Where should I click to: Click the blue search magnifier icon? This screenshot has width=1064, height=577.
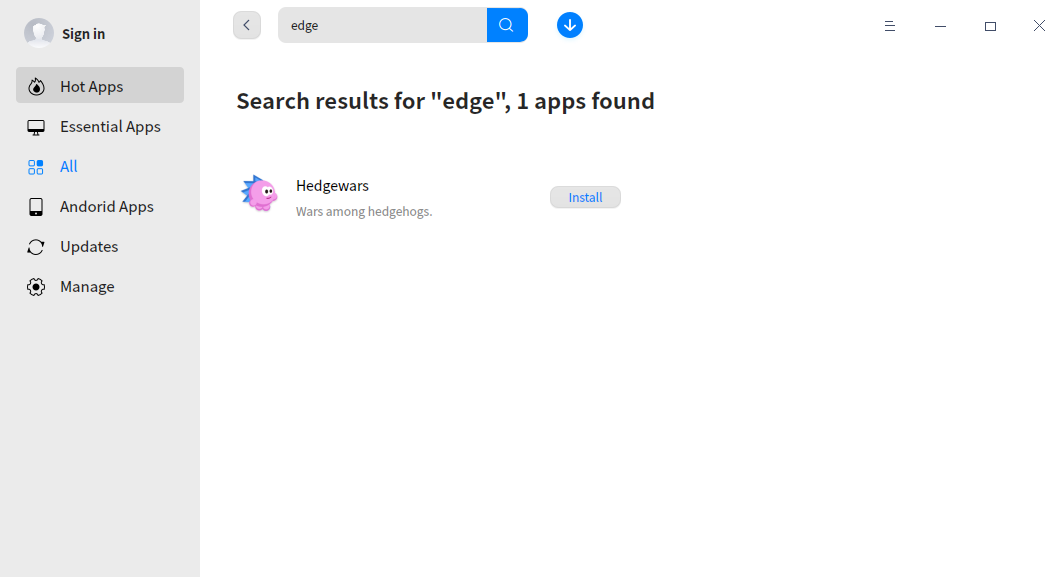(x=506, y=24)
